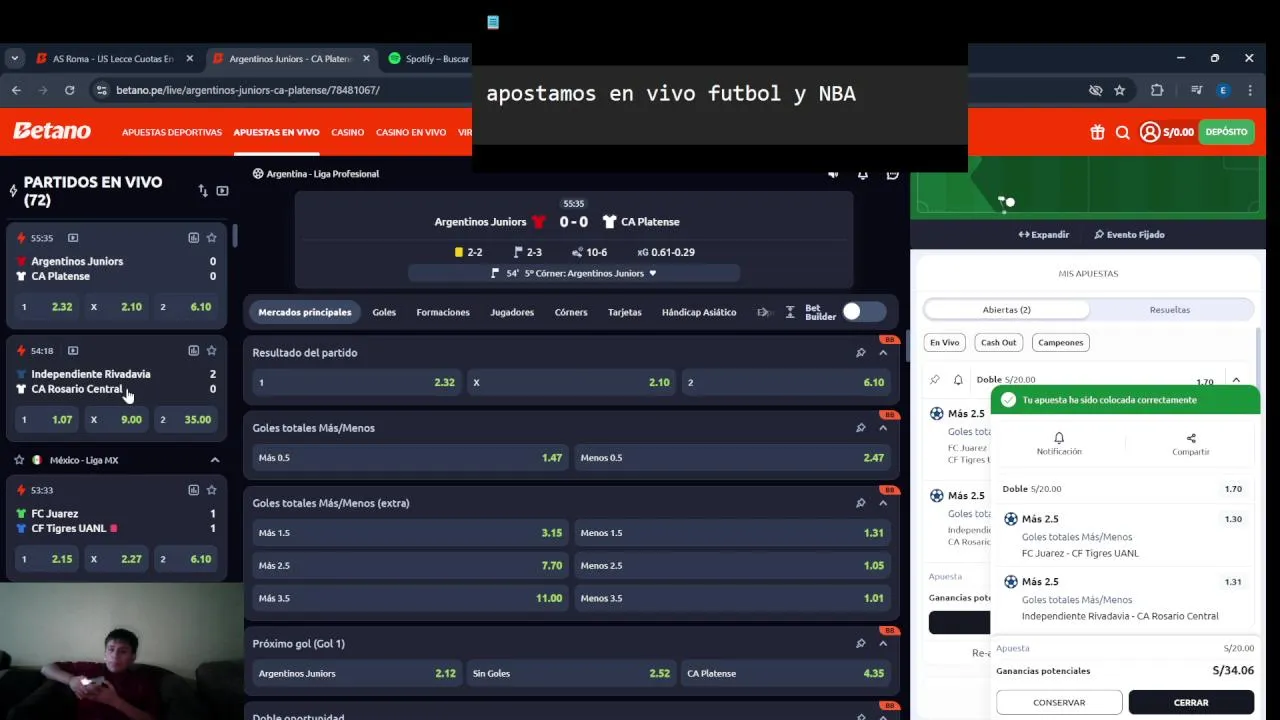
Task: Favorite the México - Liga MX league star
Action: [x=19, y=460]
